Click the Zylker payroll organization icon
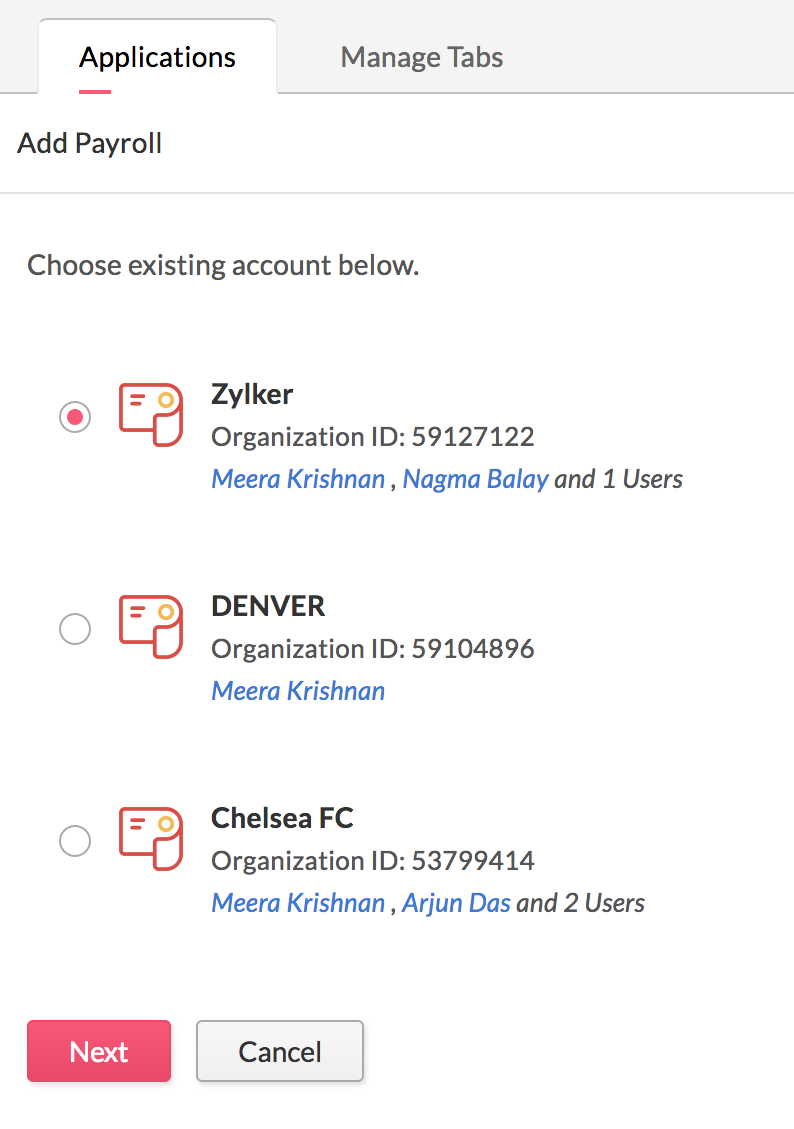Viewport: 794px width, 1129px height. [x=150, y=414]
